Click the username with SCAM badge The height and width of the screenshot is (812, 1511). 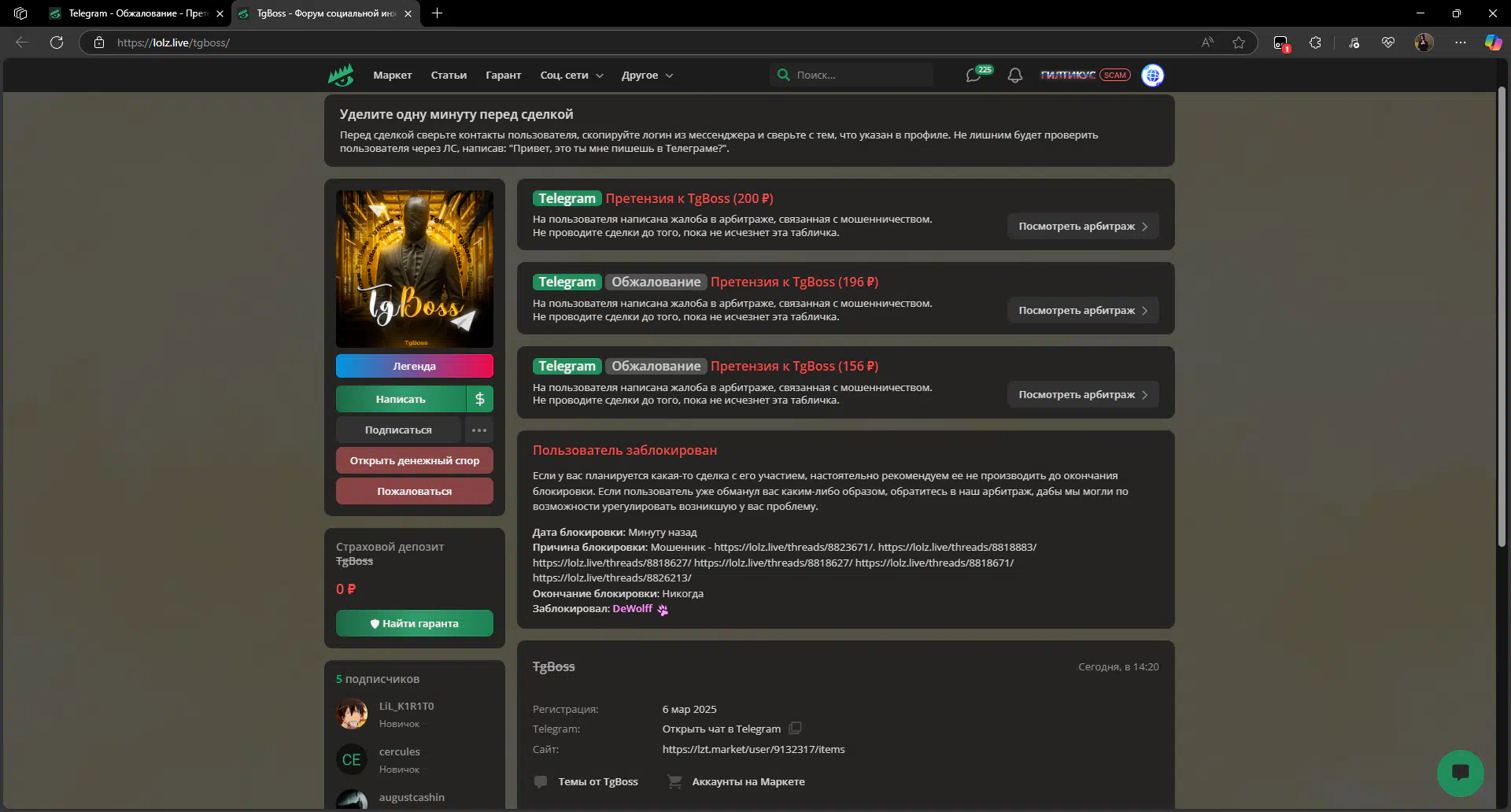pyautogui.click(x=1068, y=75)
